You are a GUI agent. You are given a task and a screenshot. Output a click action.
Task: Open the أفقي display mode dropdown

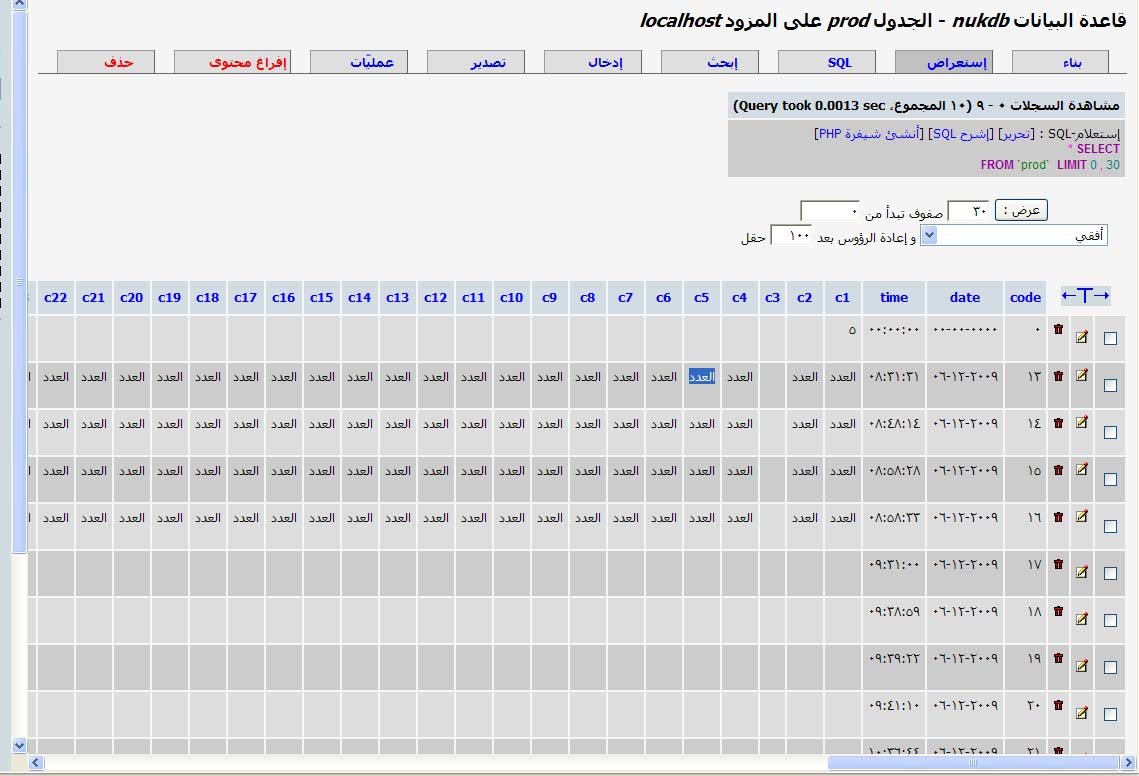click(x=1013, y=235)
